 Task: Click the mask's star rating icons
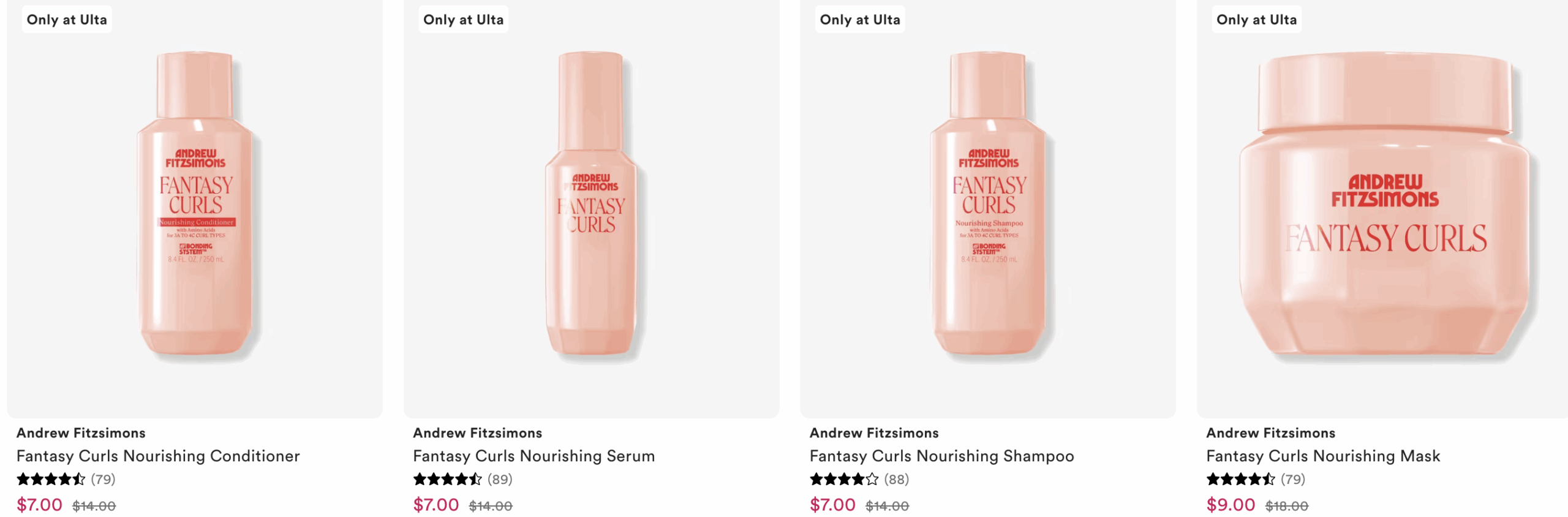coord(1240,479)
